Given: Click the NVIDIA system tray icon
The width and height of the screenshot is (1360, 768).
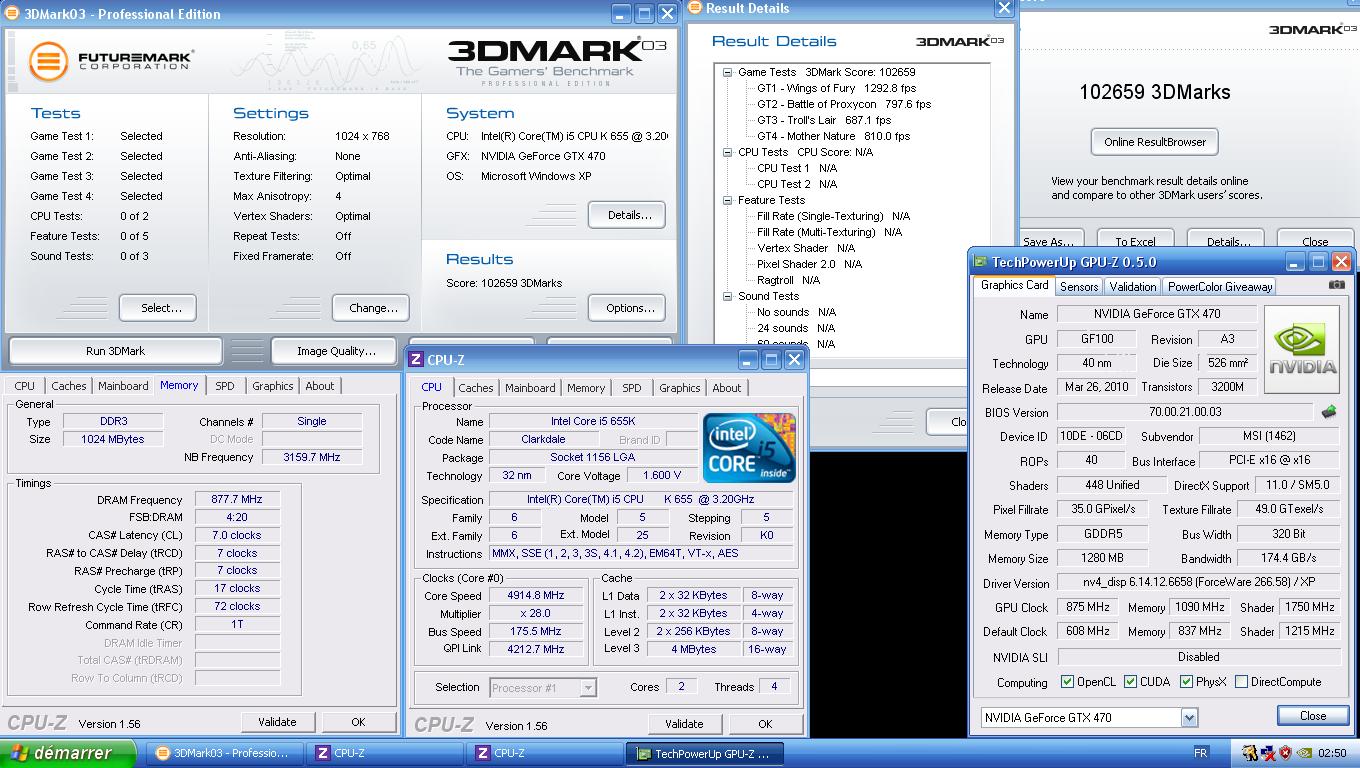Looking at the screenshot, I should (1305, 753).
